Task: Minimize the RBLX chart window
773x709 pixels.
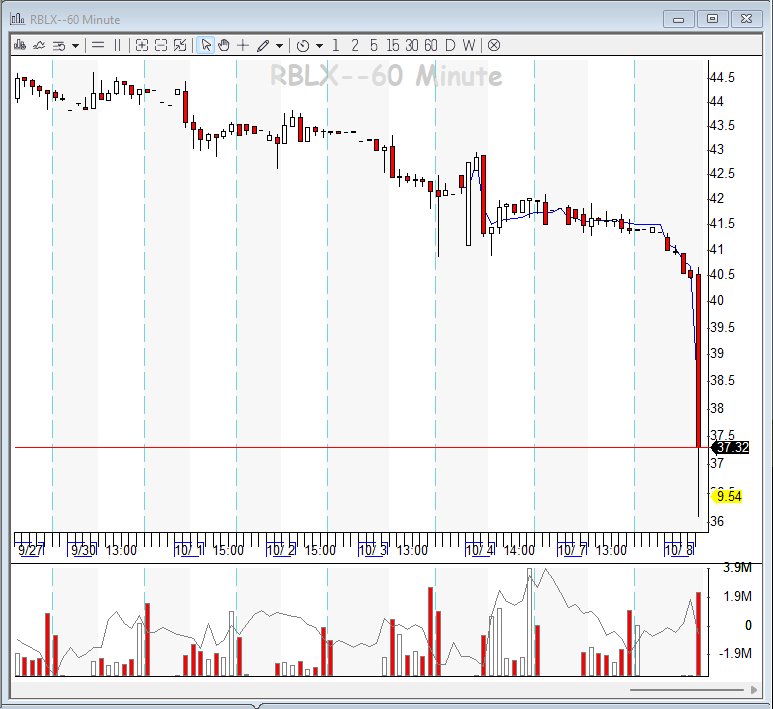Action: tap(679, 19)
